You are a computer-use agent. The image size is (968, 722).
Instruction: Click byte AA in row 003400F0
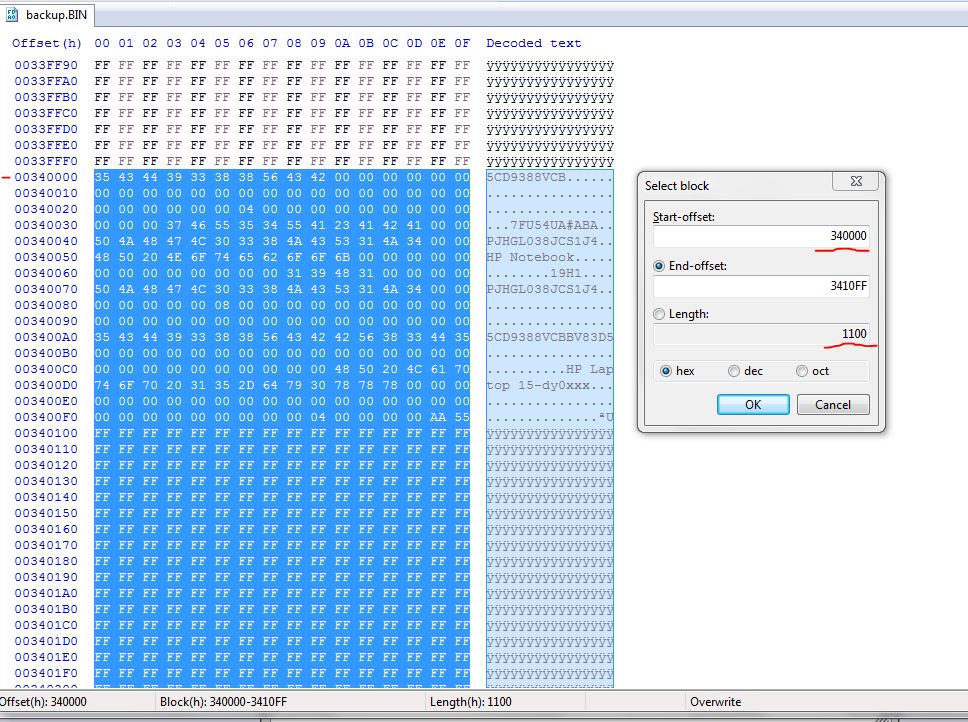pyautogui.click(x=438, y=417)
